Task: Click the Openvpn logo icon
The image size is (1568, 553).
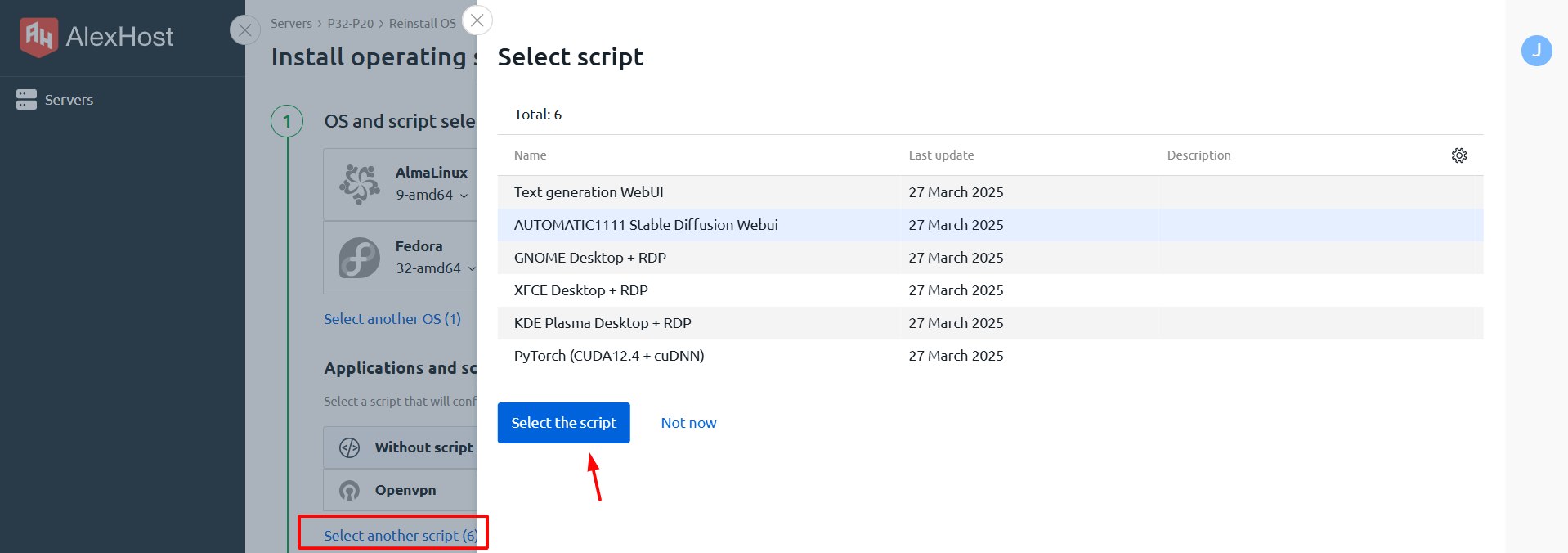Action: click(x=350, y=491)
